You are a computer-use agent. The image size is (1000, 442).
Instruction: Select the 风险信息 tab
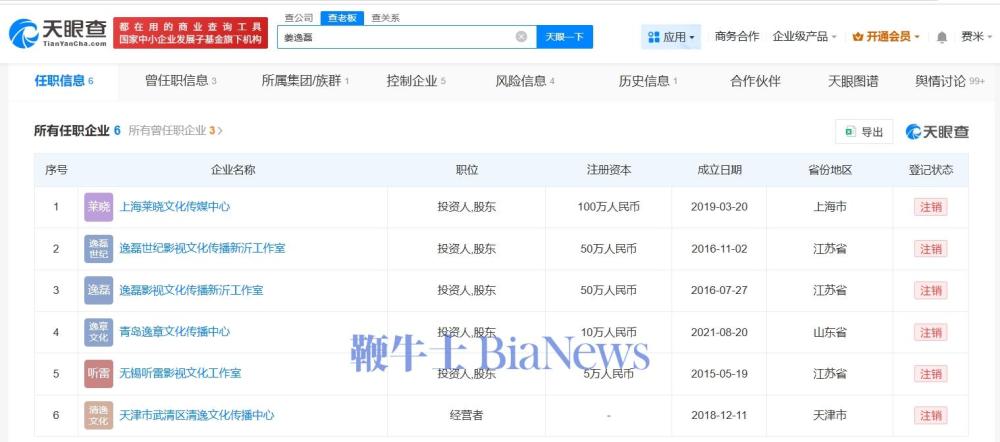click(x=525, y=81)
